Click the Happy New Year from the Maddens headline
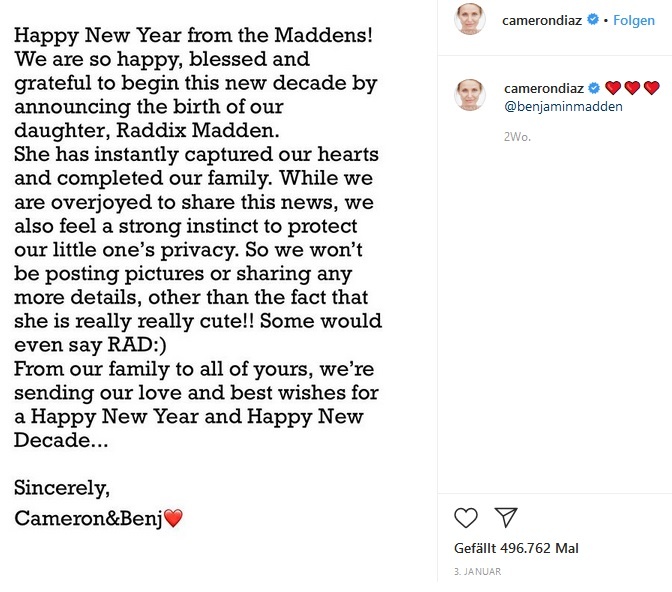This screenshot has height=592, width=672. (x=193, y=35)
